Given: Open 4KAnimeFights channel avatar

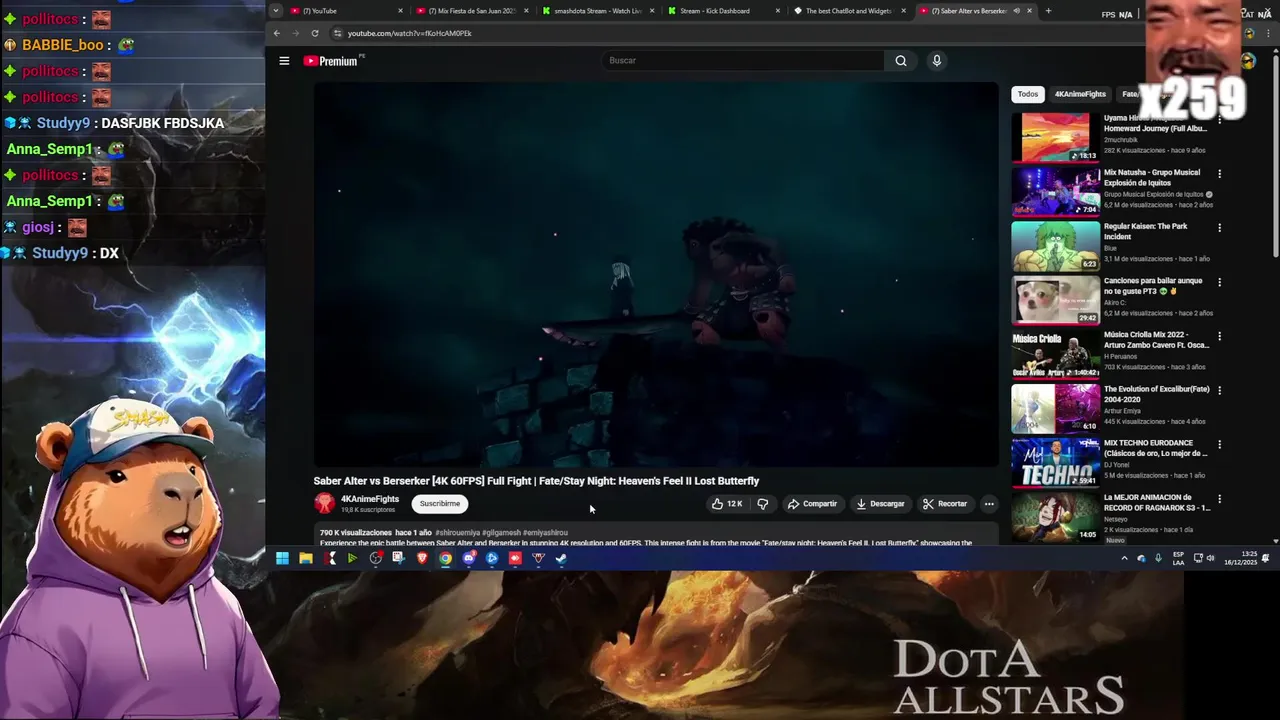Looking at the screenshot, I should click(x=324, y=504).
